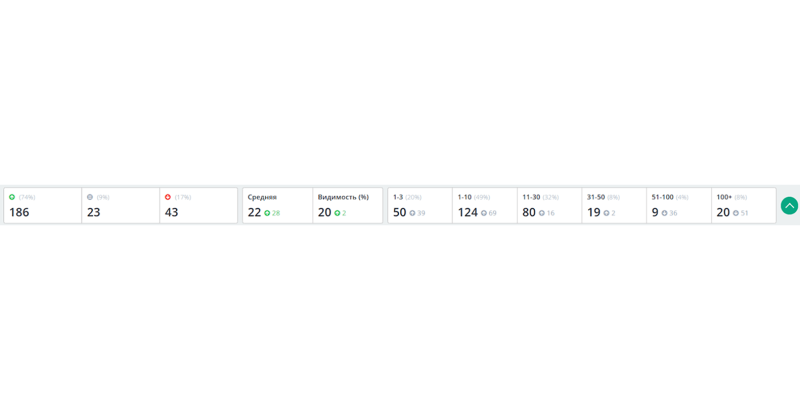800x410 pixels.
Task: Click gray change icon in 11-30 card
Action: (542, 213)
